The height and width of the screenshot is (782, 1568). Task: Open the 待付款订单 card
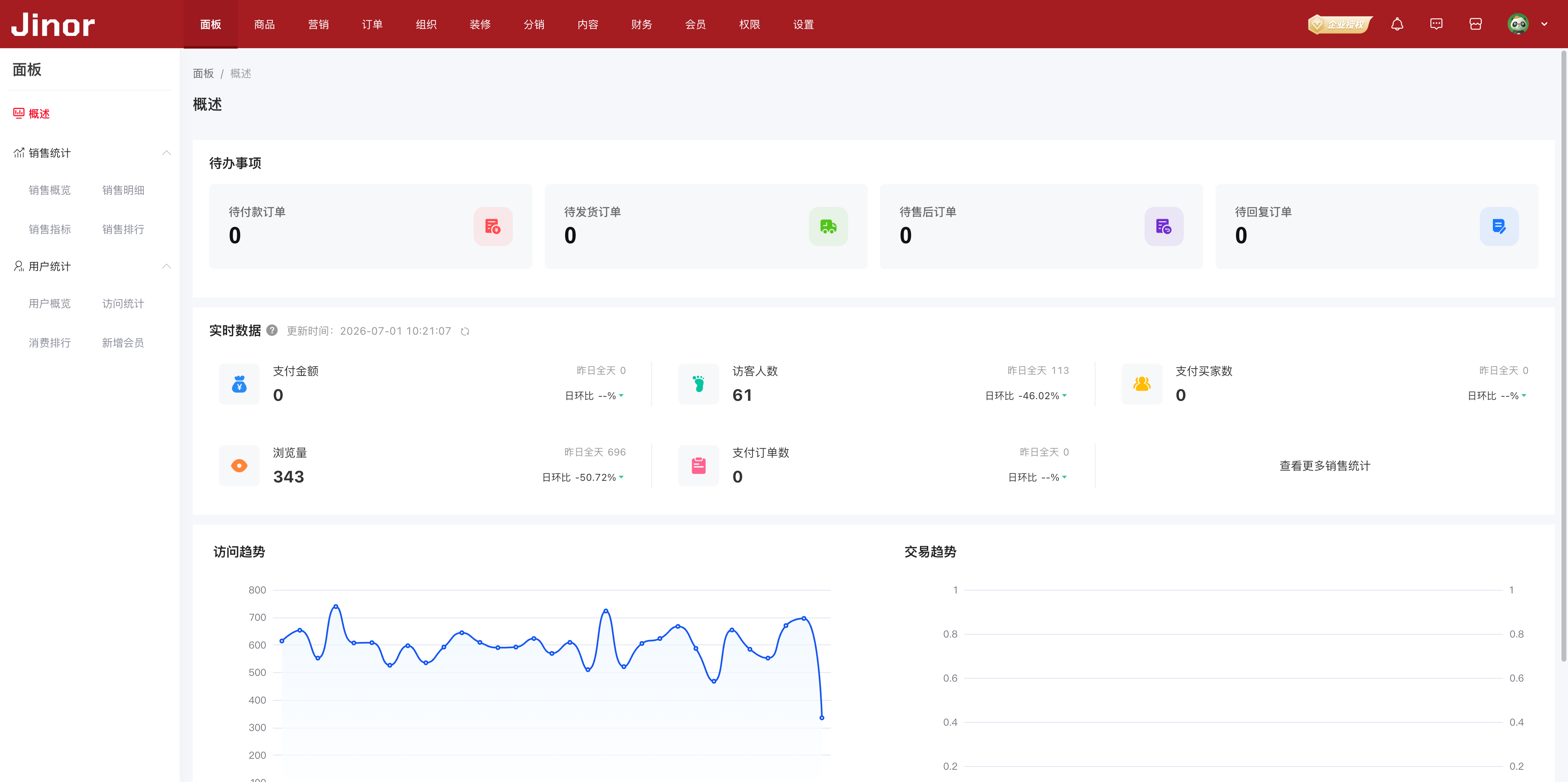371,227
